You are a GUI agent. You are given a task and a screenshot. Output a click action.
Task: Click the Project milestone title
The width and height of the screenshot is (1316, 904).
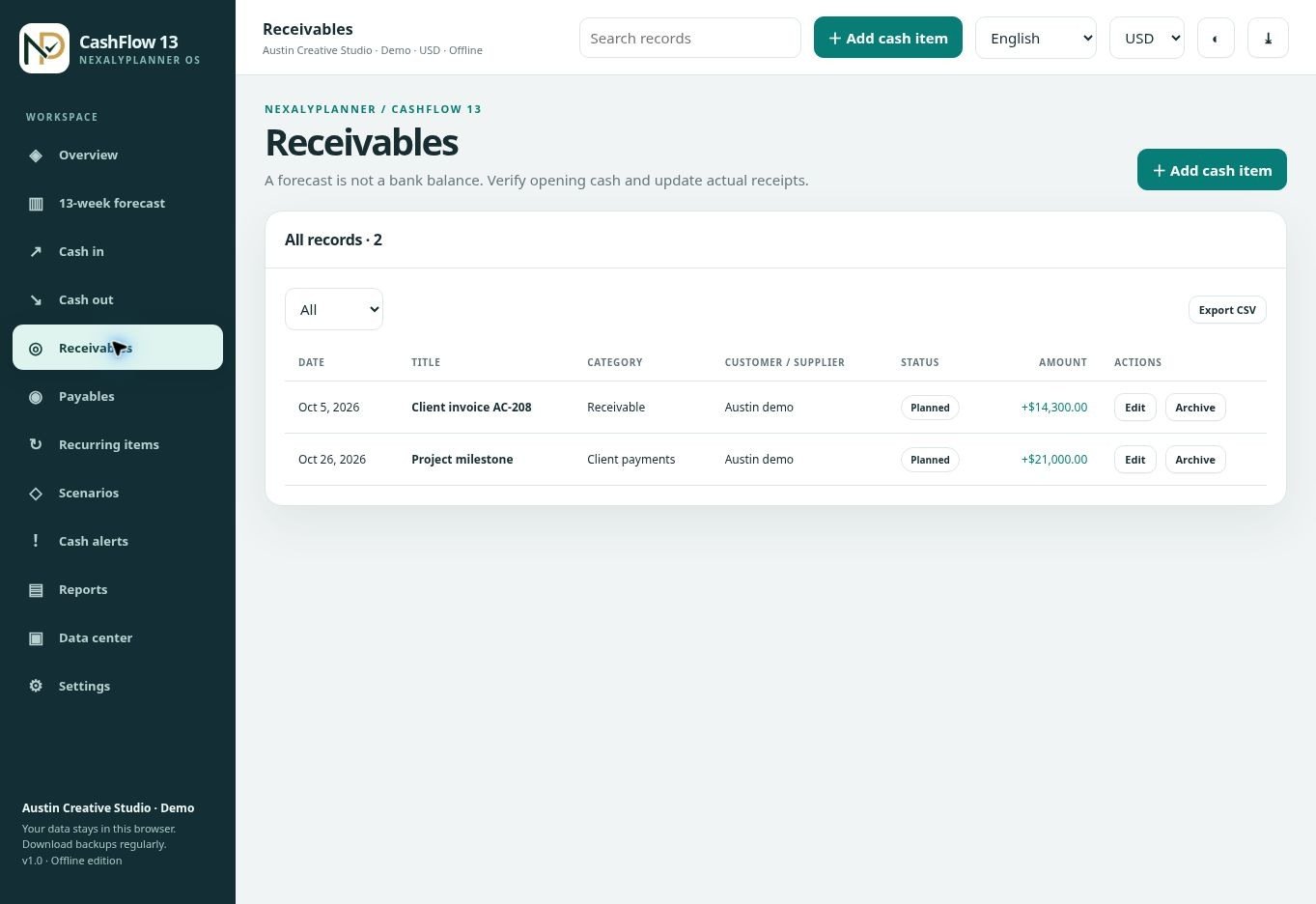coord(462,460)
